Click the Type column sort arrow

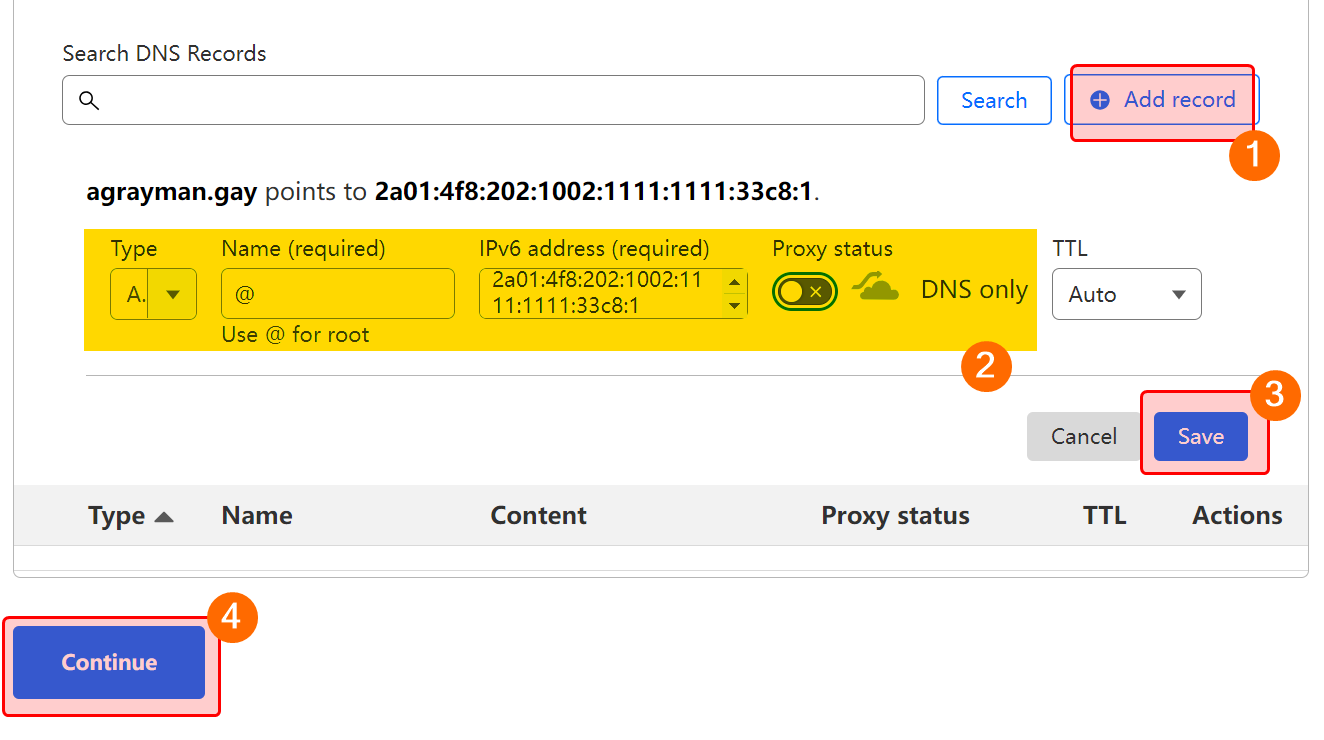(164, 517)
